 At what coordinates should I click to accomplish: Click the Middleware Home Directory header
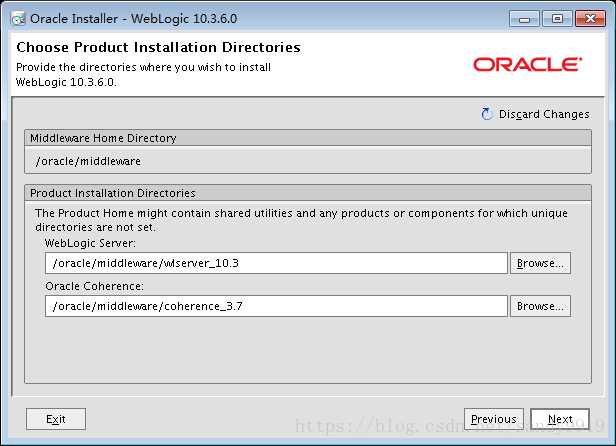click(x=308, y=138)
